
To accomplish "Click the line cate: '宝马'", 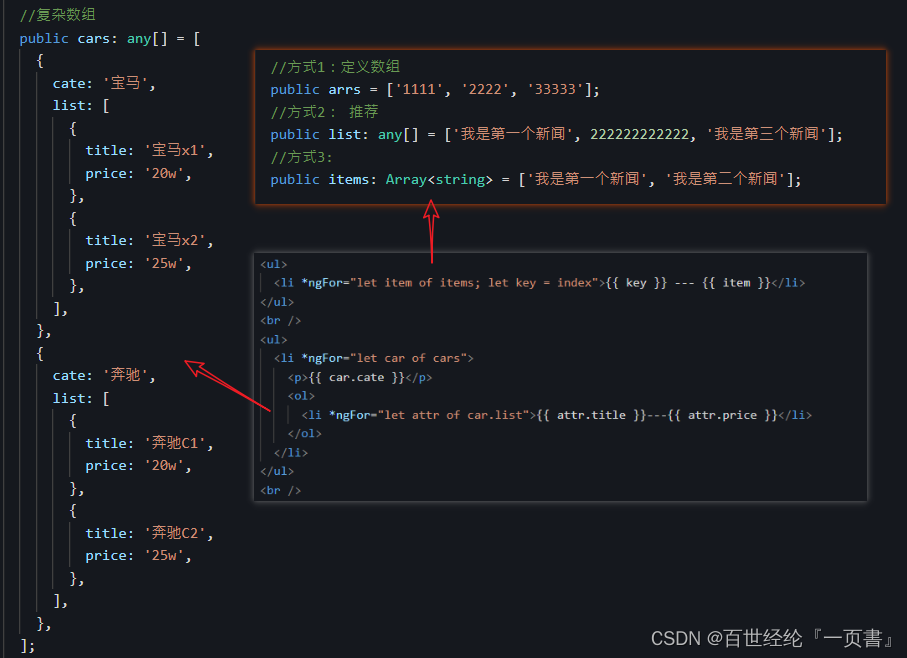I will (x=104, y=83).
